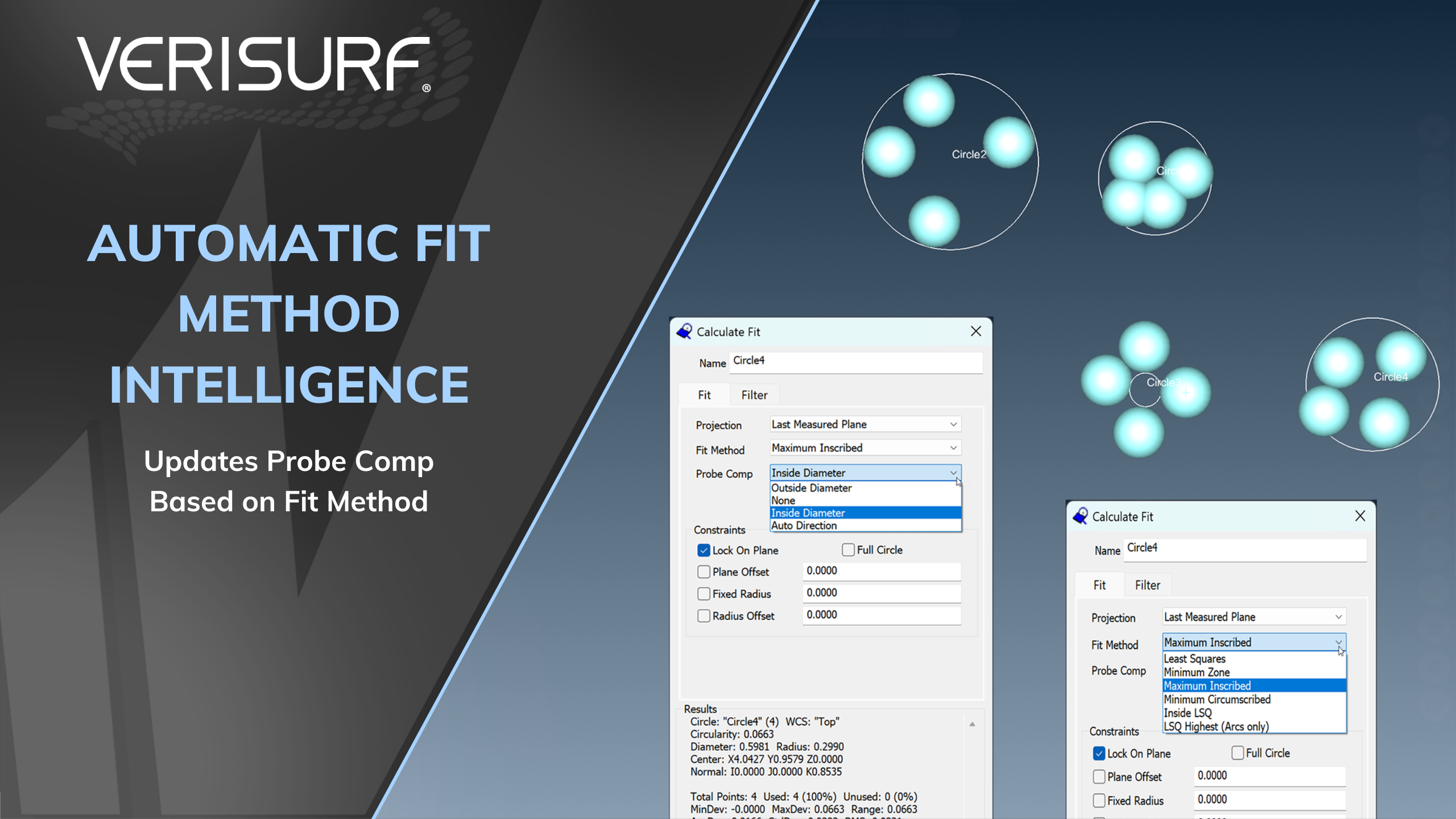Image resolution: width=1456 pixels, height=819 pixels.
Task: Click the 'Circularity: 0.0663' result line
Action: (732, 734)
